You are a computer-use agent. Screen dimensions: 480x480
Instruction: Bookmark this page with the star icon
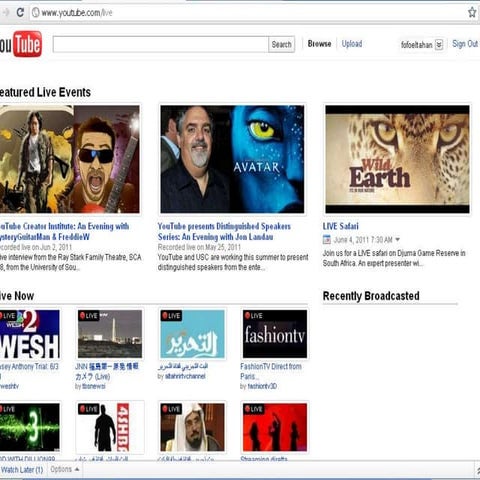point(472,12)
